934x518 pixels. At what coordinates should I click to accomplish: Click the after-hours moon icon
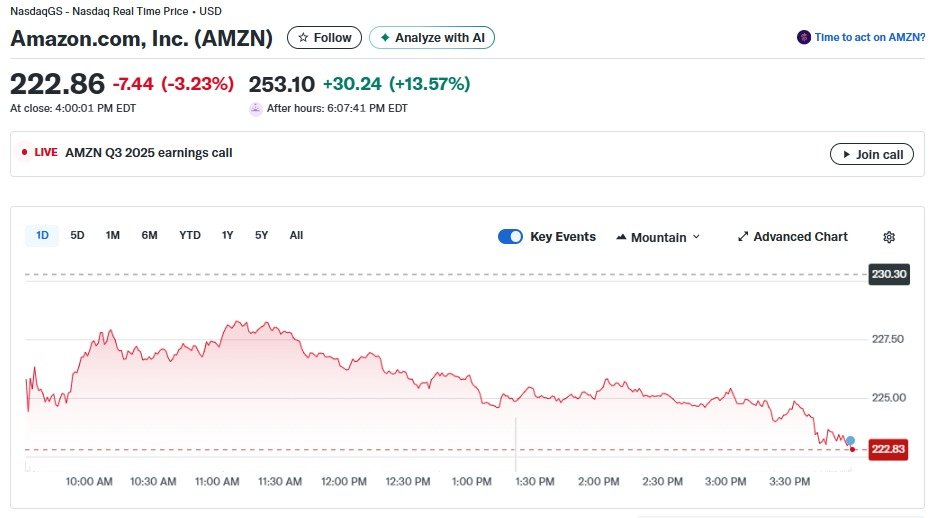[x=256, y=108]
